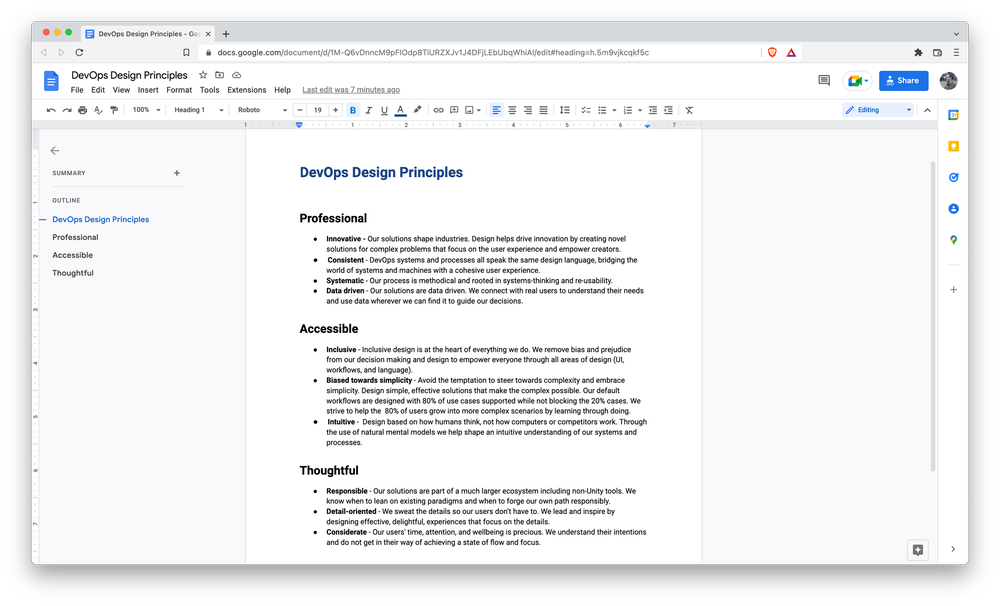Viewport: 1000px width, 606px height.
Task: Click the Undo icon in toolbar
Action: (x=51, y=110)
